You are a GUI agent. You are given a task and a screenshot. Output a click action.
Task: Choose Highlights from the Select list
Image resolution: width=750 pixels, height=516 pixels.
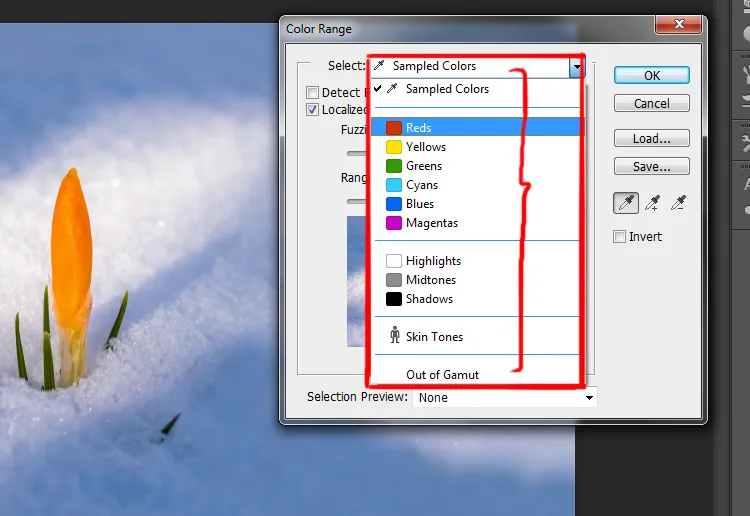pos(477,261)
